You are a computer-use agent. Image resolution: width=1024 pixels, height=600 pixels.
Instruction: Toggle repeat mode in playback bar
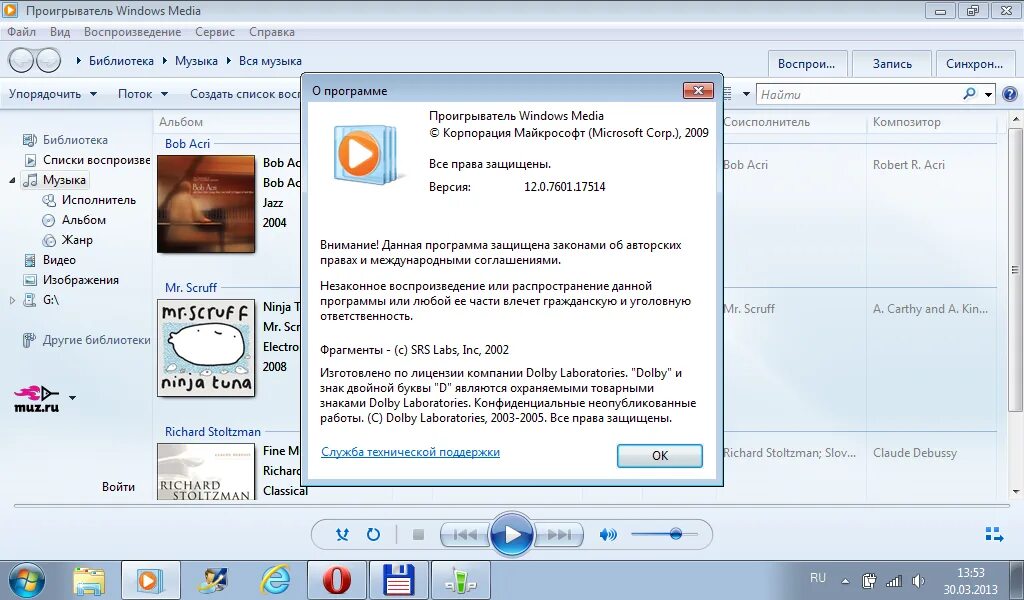tap(373, 534)
